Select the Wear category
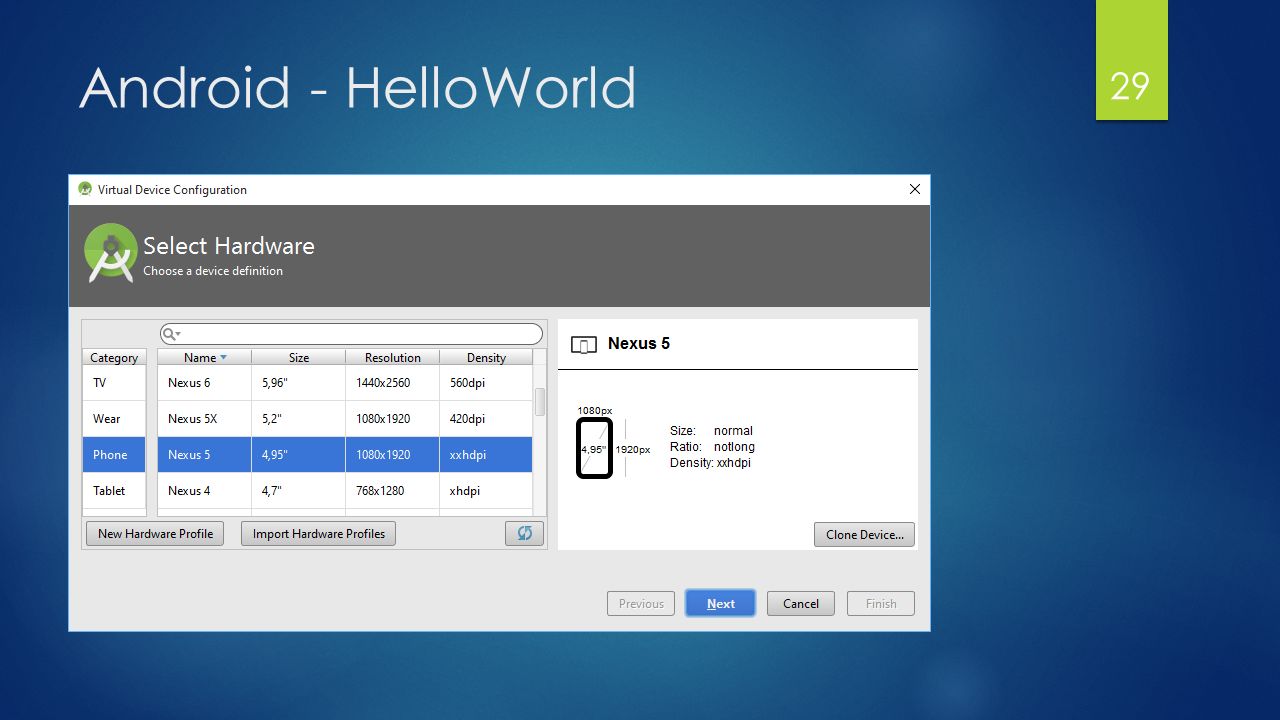 click(114, 419)
